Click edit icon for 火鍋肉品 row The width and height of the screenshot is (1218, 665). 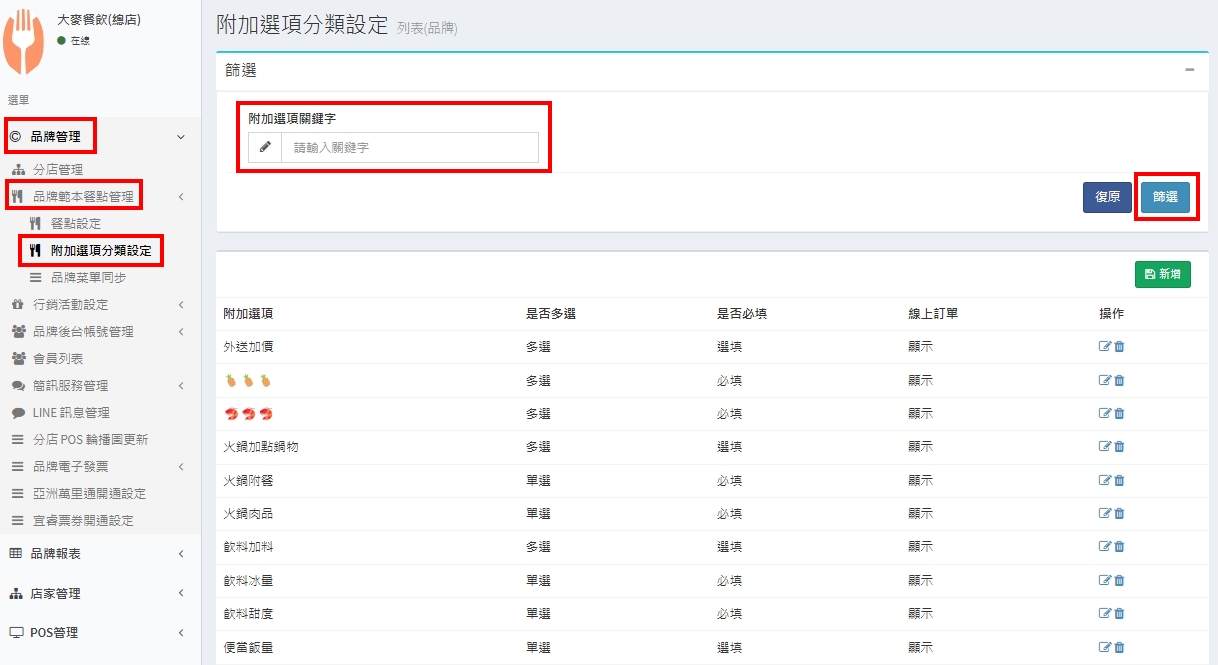point(1105,514)
